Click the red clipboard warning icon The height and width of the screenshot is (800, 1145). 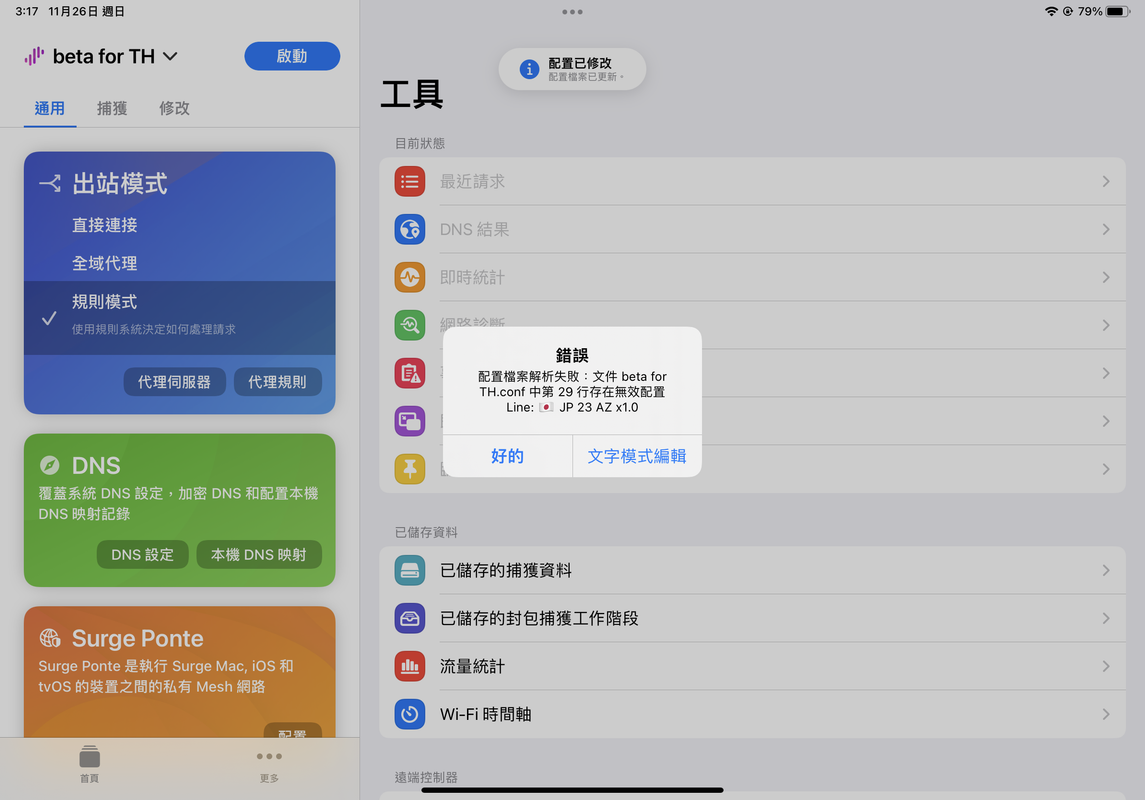click(410, 373)
